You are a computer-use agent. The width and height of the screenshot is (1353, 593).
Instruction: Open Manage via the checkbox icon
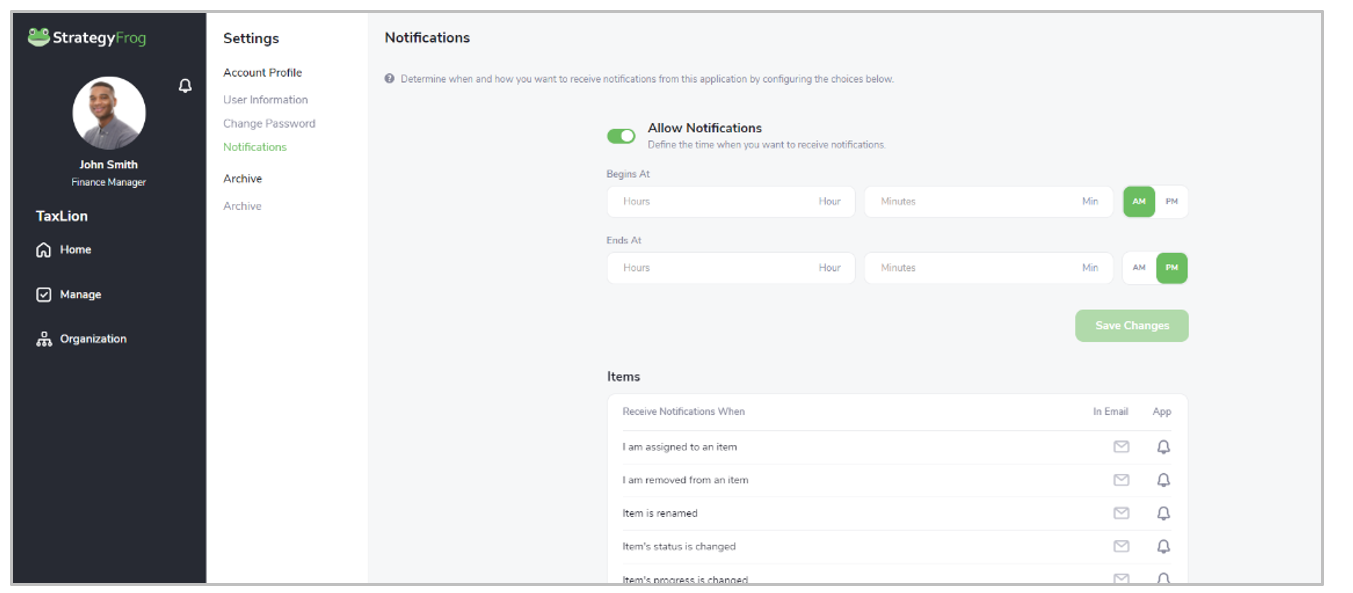point(43,295)
